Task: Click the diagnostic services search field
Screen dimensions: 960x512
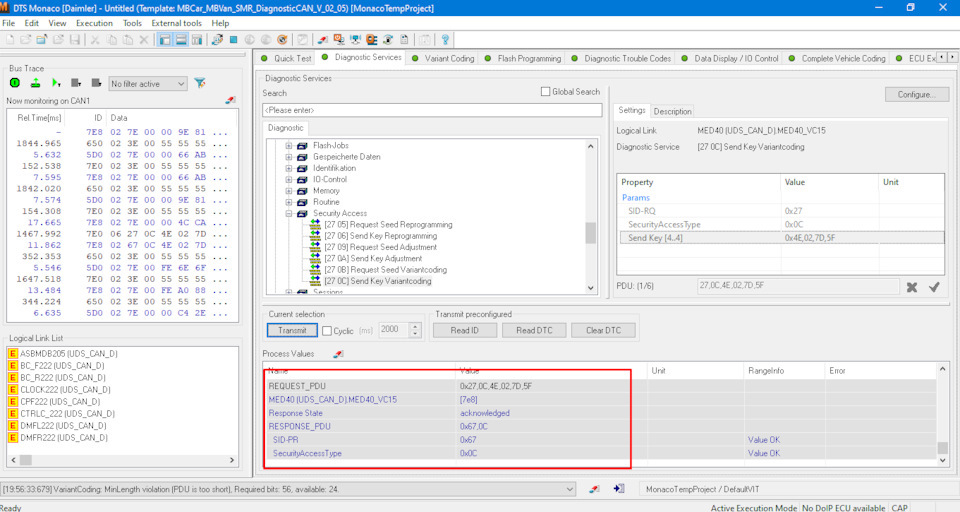Action: point(432,110)
